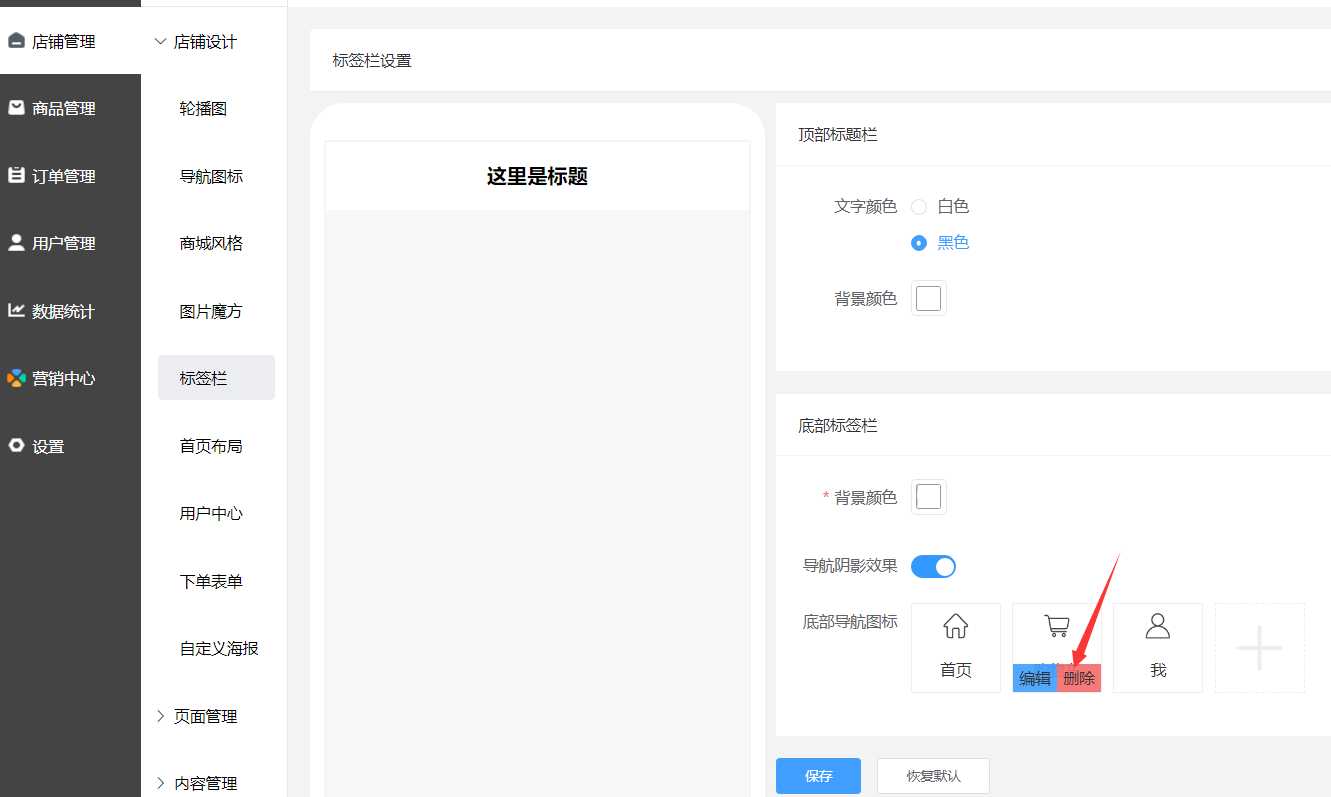Click the 标签栏设置 heading
Viewport: 1331px width, 797px height.
pyautogui.click(x=372, y=61)
